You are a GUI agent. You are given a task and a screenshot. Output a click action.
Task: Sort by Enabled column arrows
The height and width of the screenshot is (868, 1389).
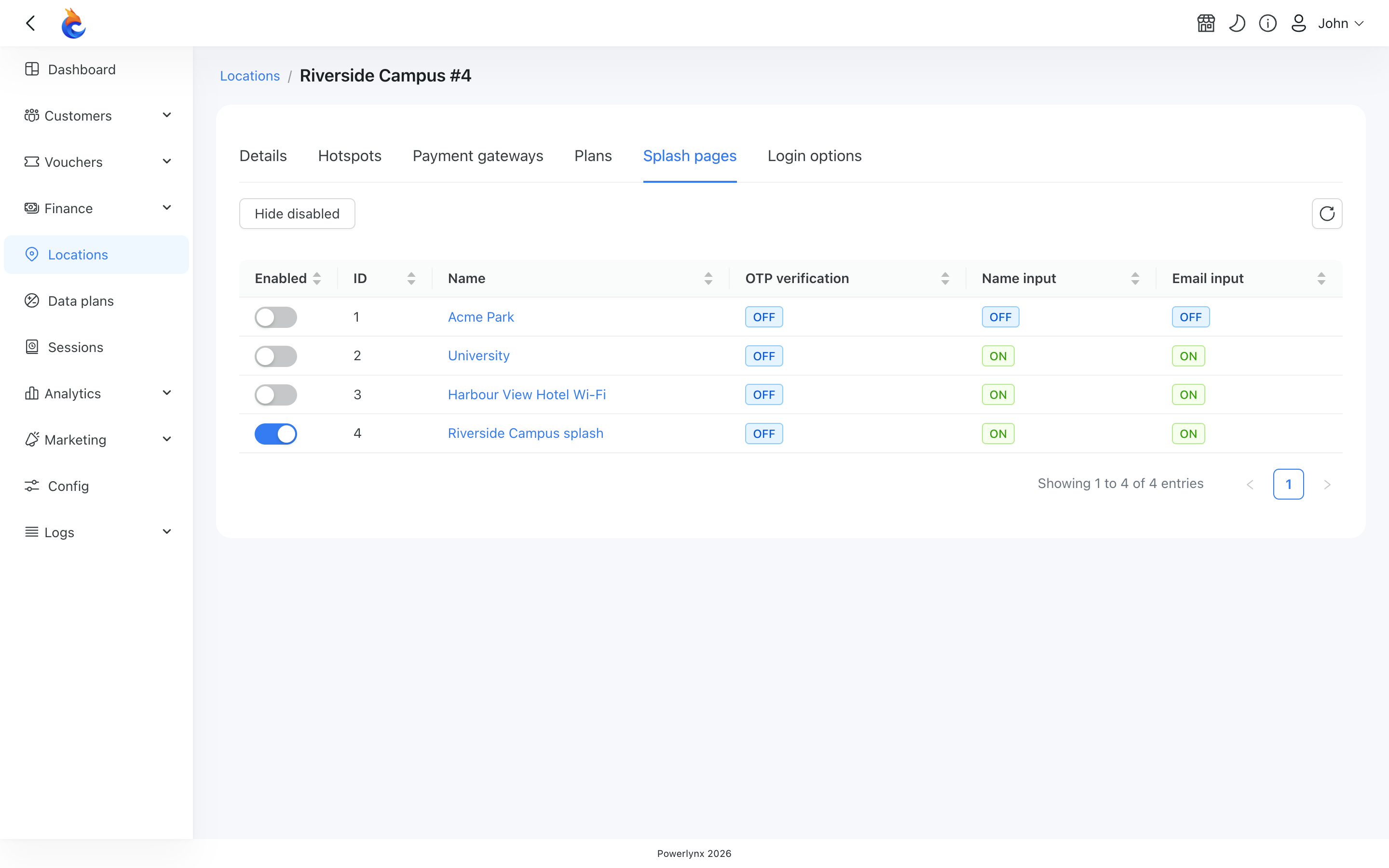pos(317,278)
